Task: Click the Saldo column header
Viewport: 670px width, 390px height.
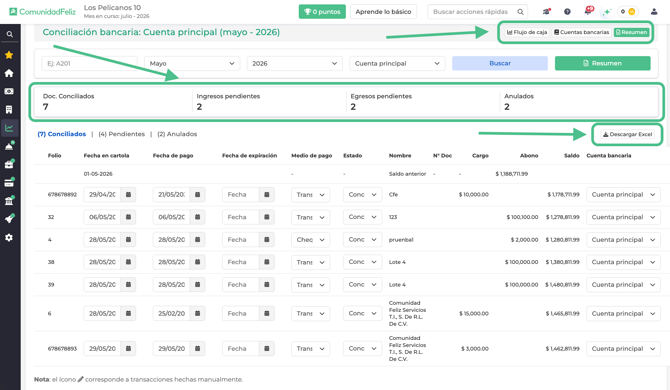Action: coord(571,155)
